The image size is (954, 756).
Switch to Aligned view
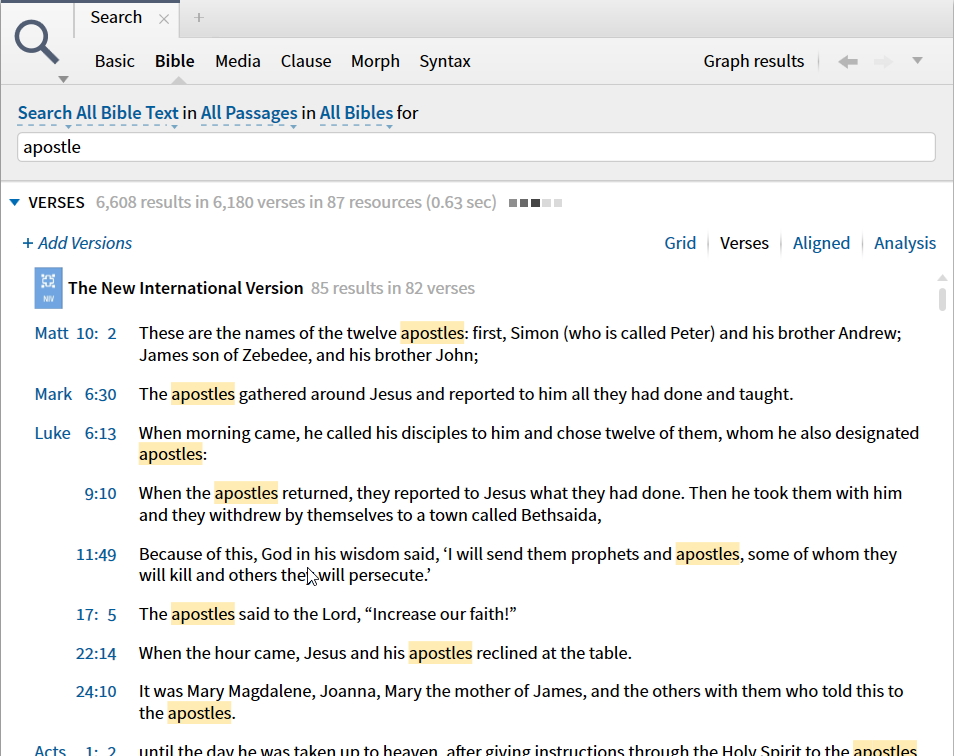821,243
